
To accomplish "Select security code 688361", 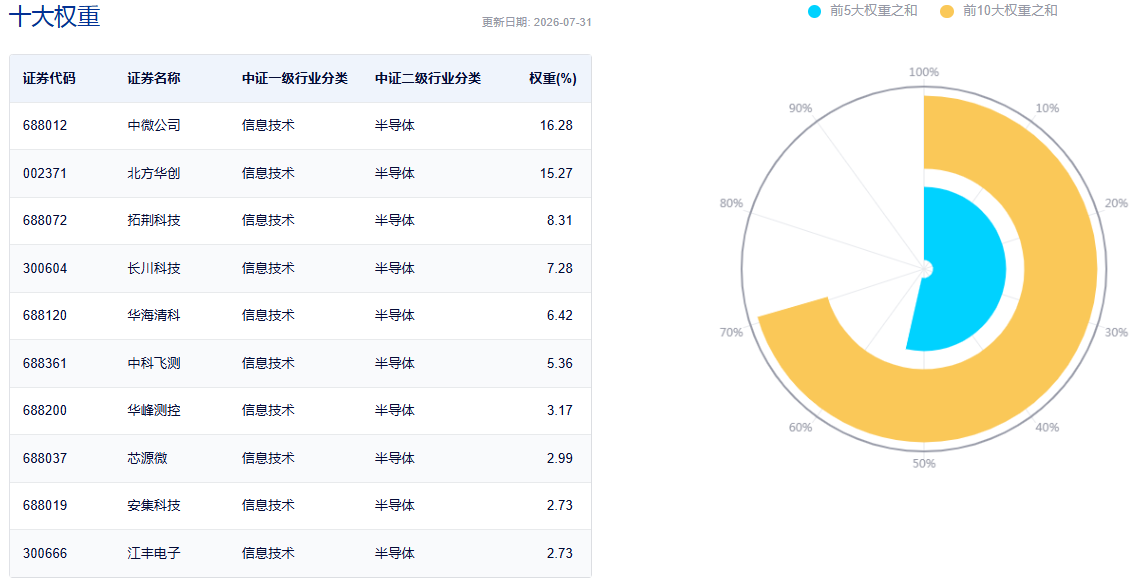I will pyautogui.click(x=45, y=363).
